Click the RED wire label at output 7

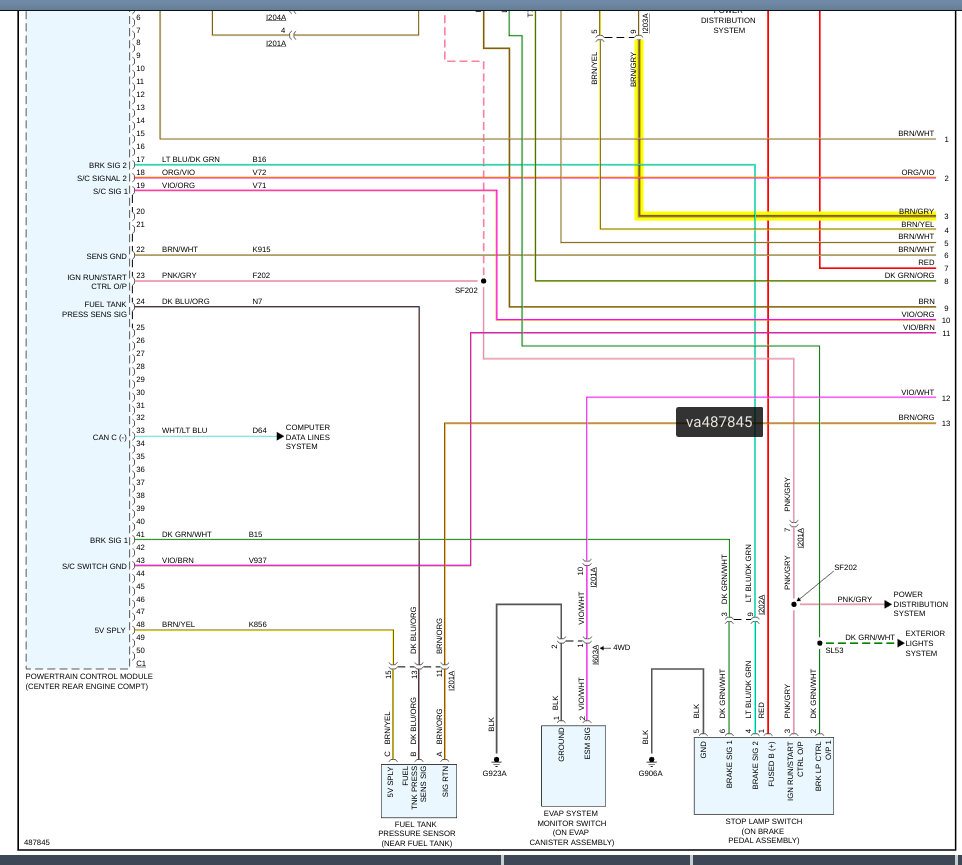[926, 262]
